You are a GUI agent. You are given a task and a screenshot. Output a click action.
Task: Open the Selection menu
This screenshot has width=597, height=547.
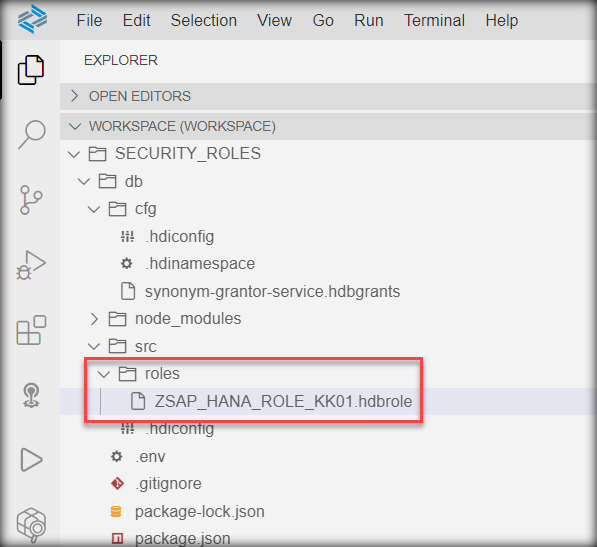pos(204,21)
